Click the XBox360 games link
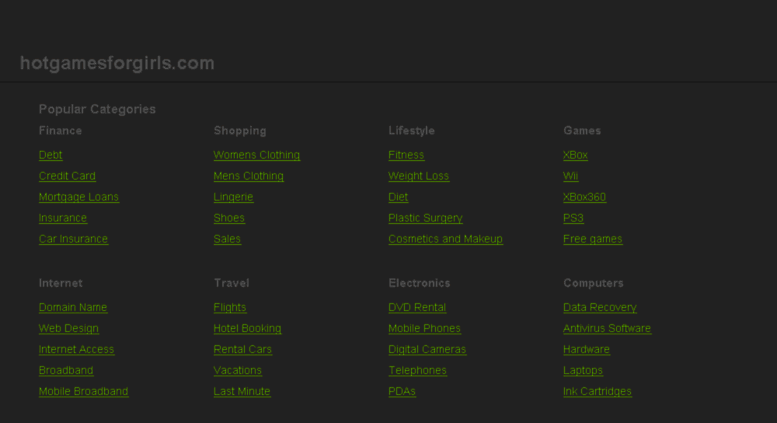The height and width of the screenshot is (423, 777). (x=585, y=197)
